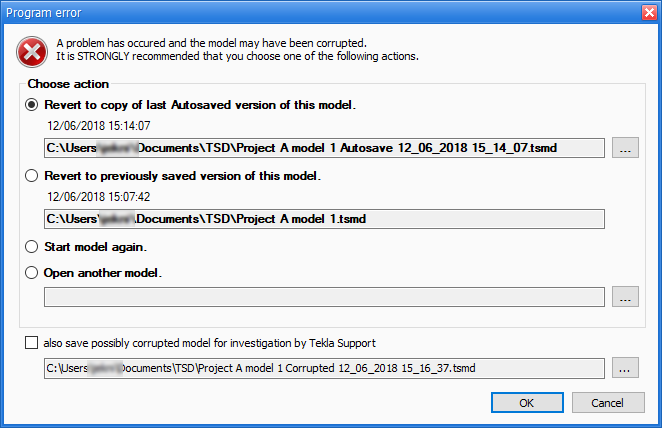Enable saving corrupted model for Tekla Support

click(33, 343)
